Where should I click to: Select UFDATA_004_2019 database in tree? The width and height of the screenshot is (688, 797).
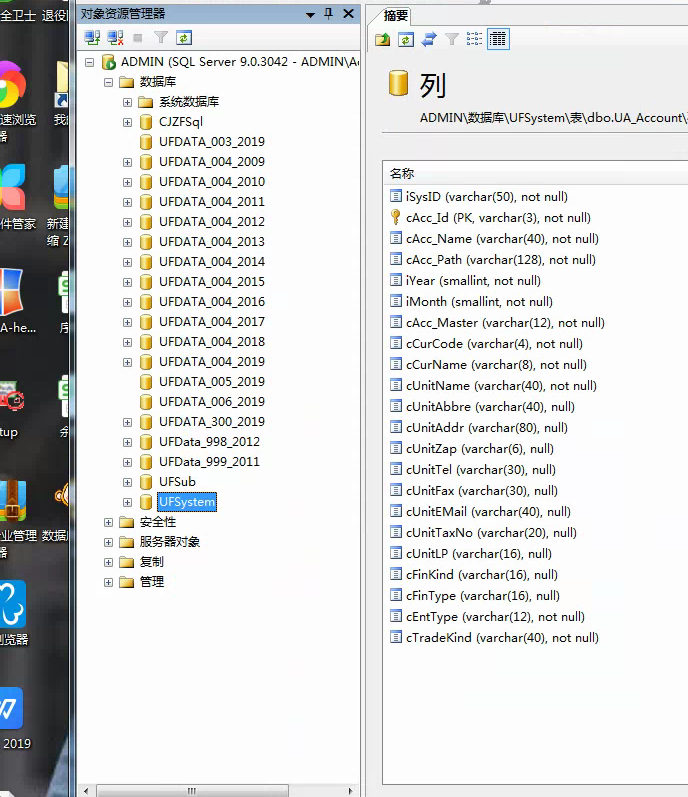tap(212, 362)
